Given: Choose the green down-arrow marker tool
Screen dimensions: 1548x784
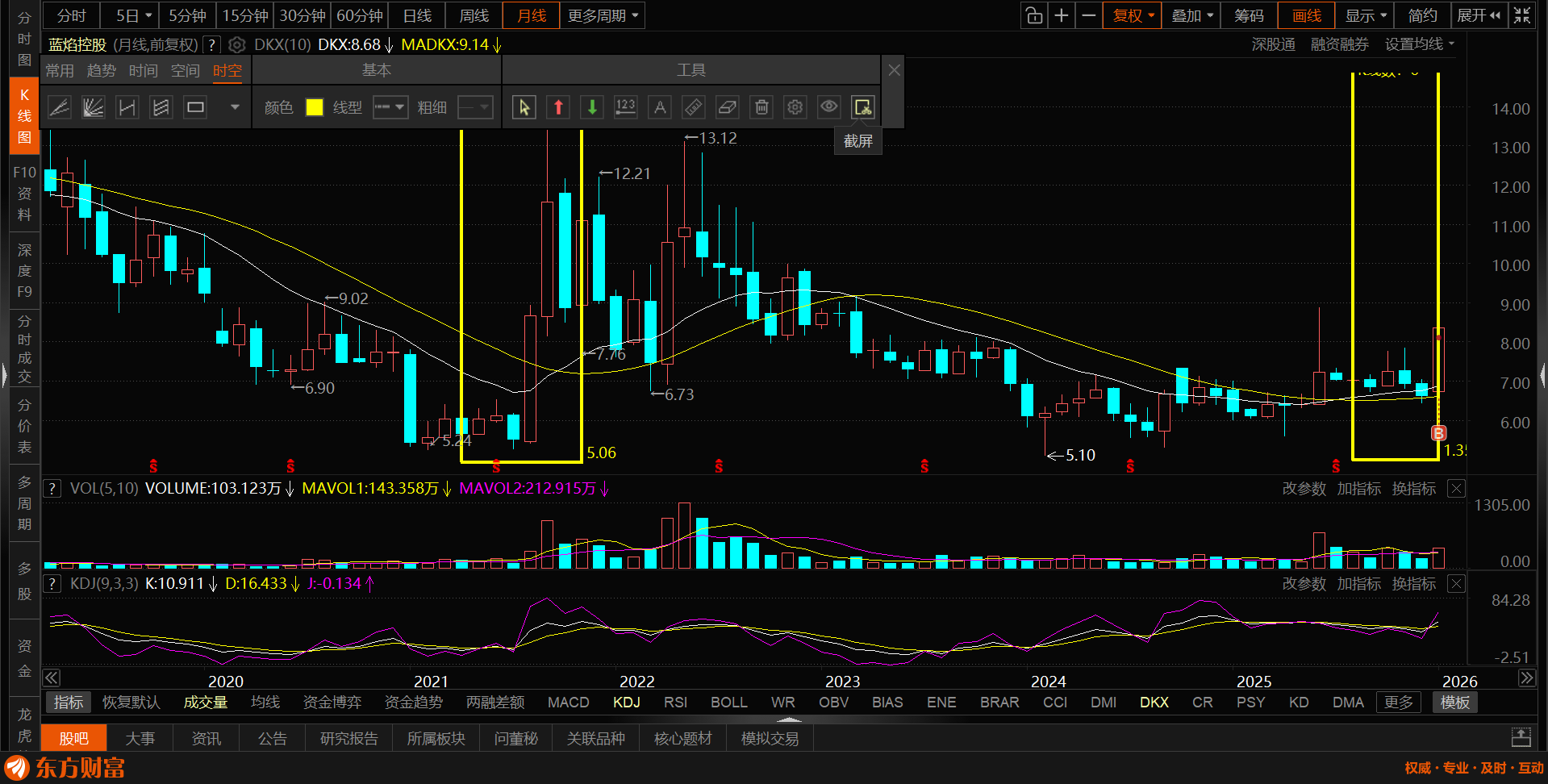Looking at the screenshot, I should coord(592,107).
